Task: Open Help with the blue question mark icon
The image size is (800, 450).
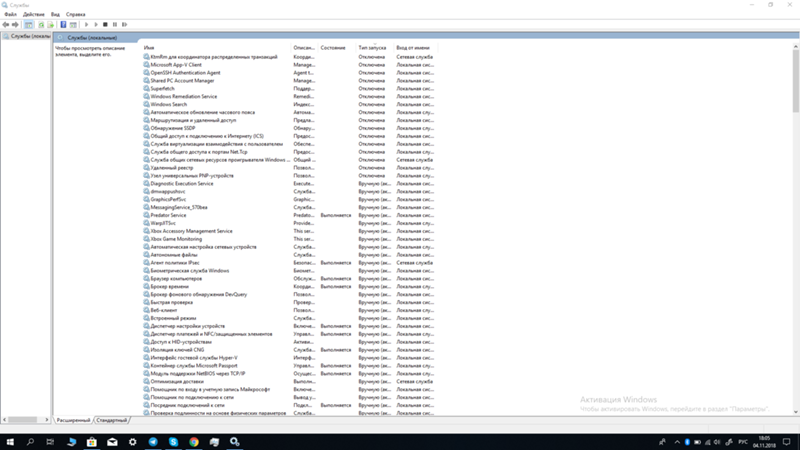Action: tap(63, 24)
